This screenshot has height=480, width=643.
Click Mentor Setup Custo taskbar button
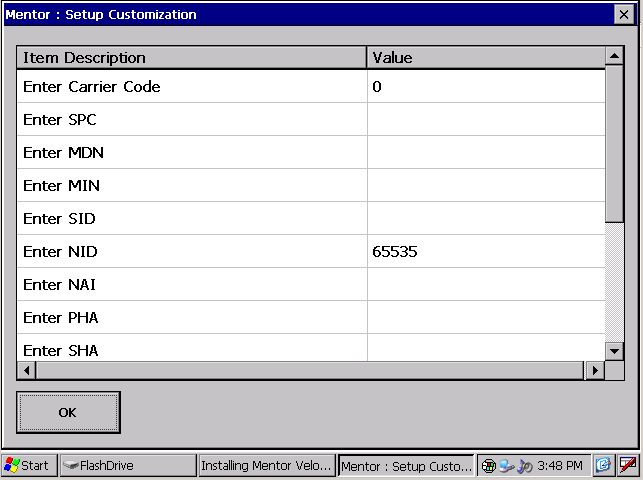pos(406,466)
